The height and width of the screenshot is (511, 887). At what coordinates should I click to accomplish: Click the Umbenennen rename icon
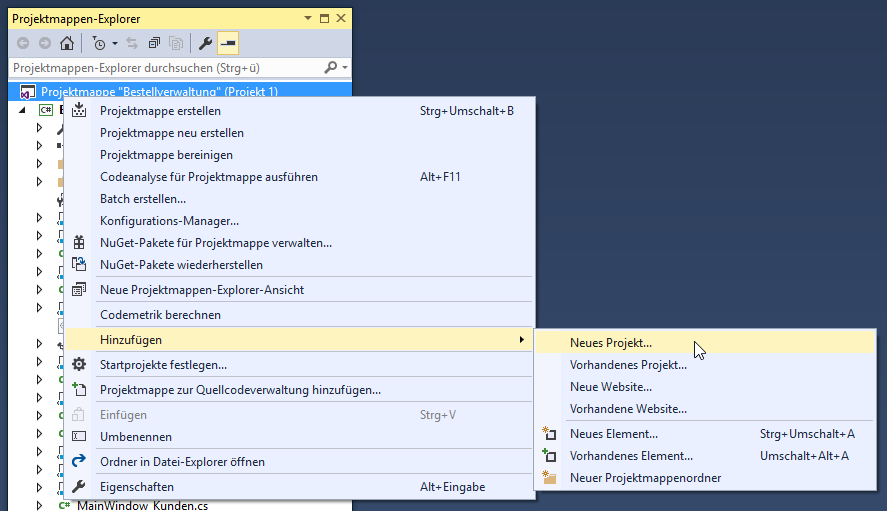[79, 436]
